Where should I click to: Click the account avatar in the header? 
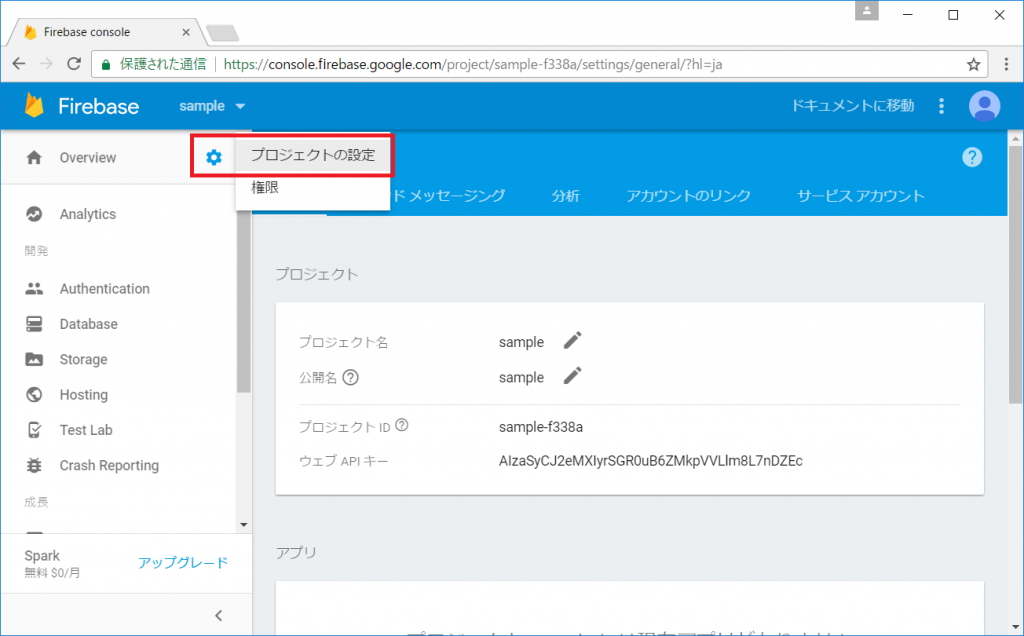983,105
